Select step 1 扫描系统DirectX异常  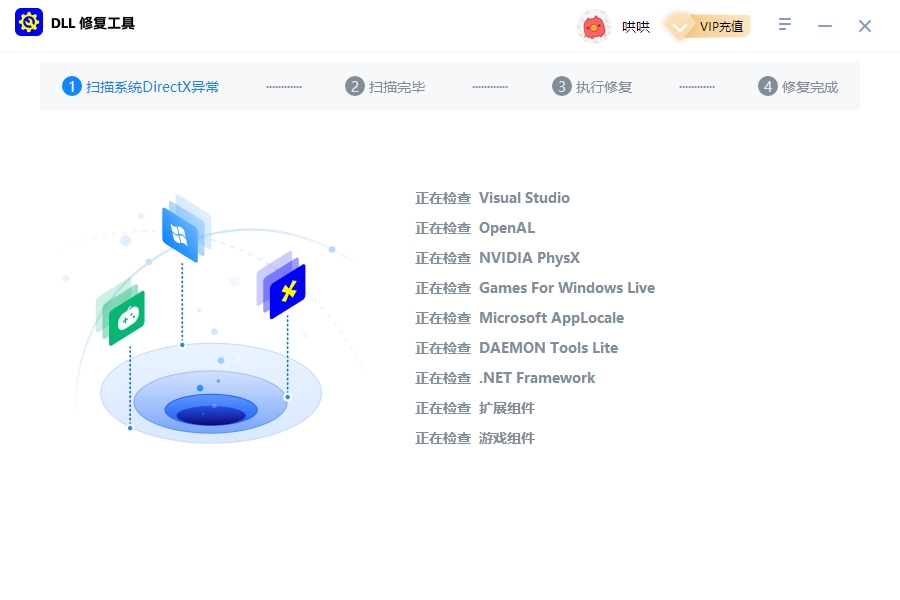click(x=141, y=87)
